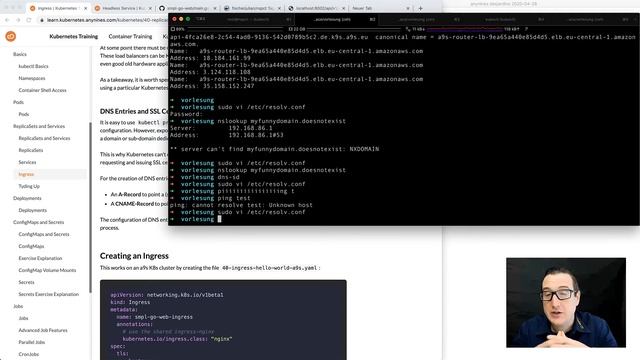Open Secrets Exercise Explanation in the sidebar
The width and height of the screenshot is (640, 360).
click(49, 294)
